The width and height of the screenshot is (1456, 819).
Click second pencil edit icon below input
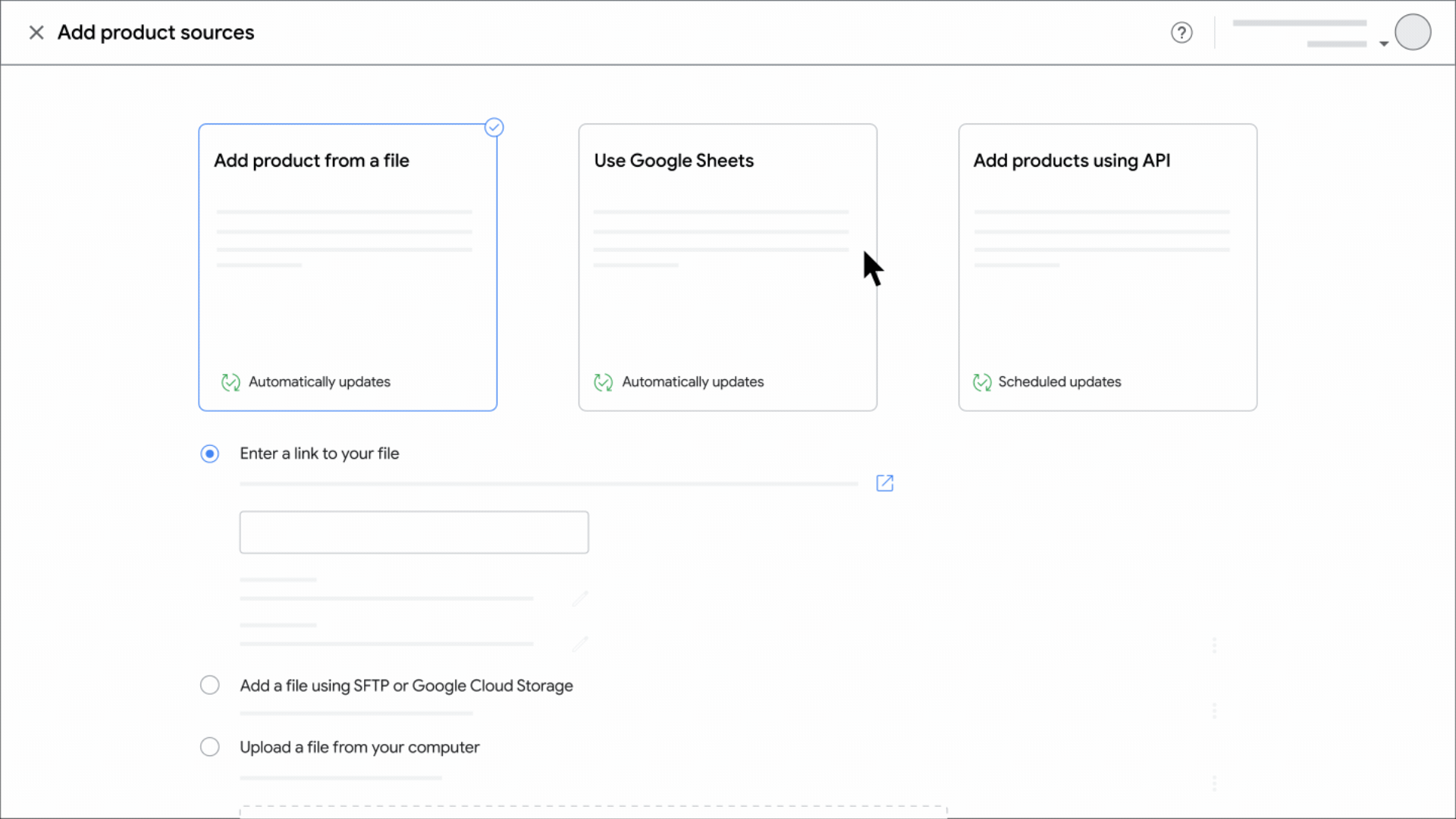pyautogui.click(x=580, y=644)
